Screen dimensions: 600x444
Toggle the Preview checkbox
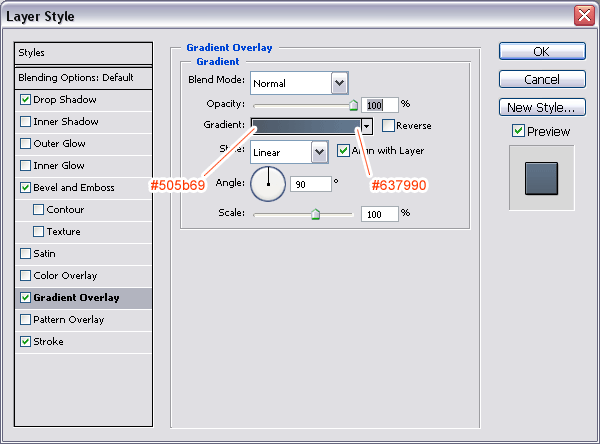[518, 131]
